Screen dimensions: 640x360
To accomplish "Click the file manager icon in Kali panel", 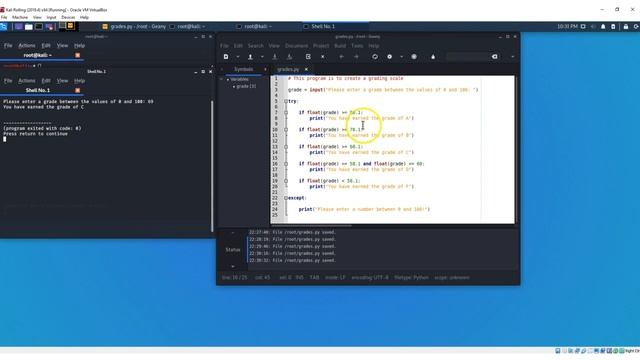I will tap(29, 27).
